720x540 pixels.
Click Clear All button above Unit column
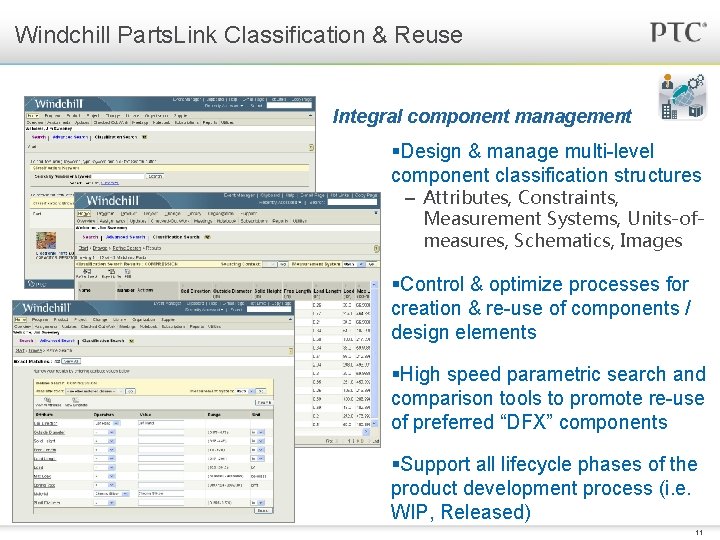pyautogui.click(x=263, y=402)
